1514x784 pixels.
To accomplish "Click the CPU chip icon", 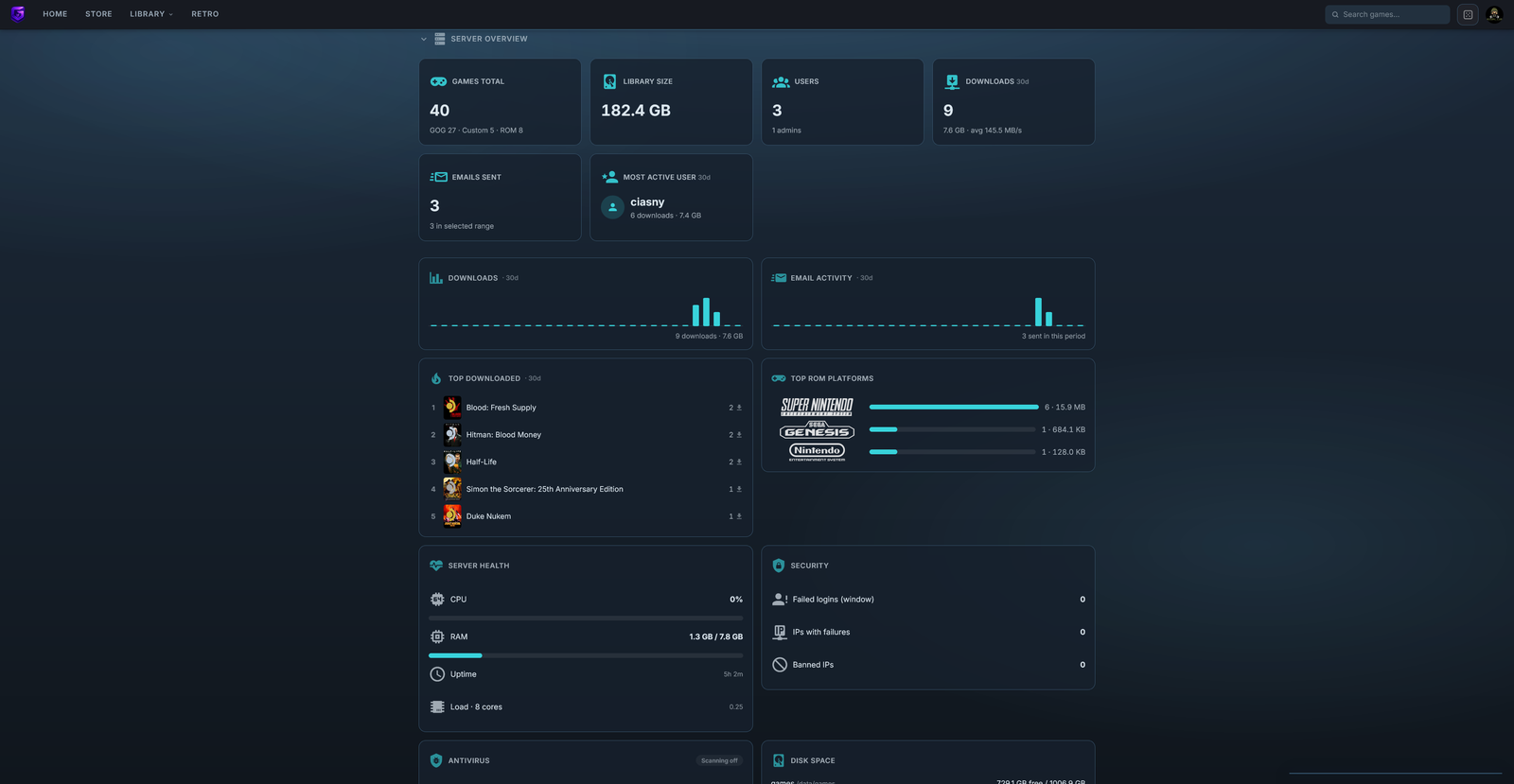I will [437, 600].
